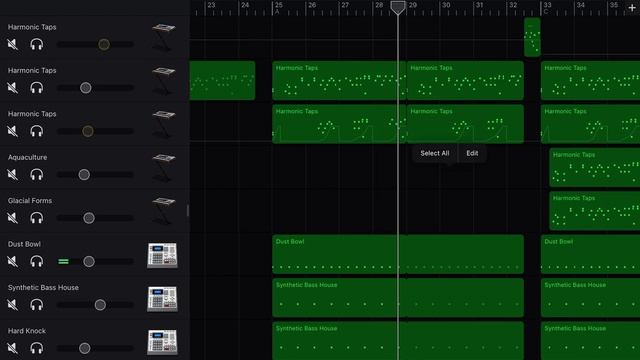Image resolution: width=640 pixels, height=360 pixels.
Task: Select the third Harmonic Taps track's region starting at bar 29
Action: pos(465,124)
